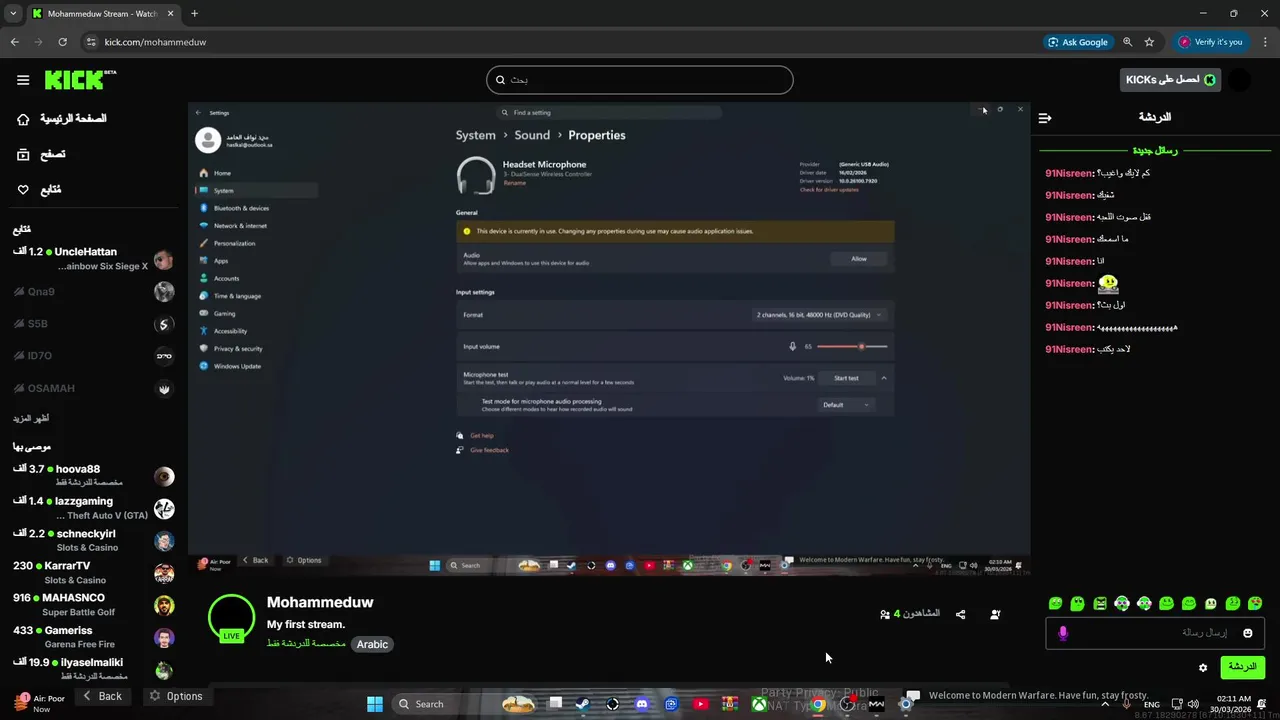The image size is (1280, 720).
Task: Click UncleHattan channel avatar
Action: [x=164, y=260]
